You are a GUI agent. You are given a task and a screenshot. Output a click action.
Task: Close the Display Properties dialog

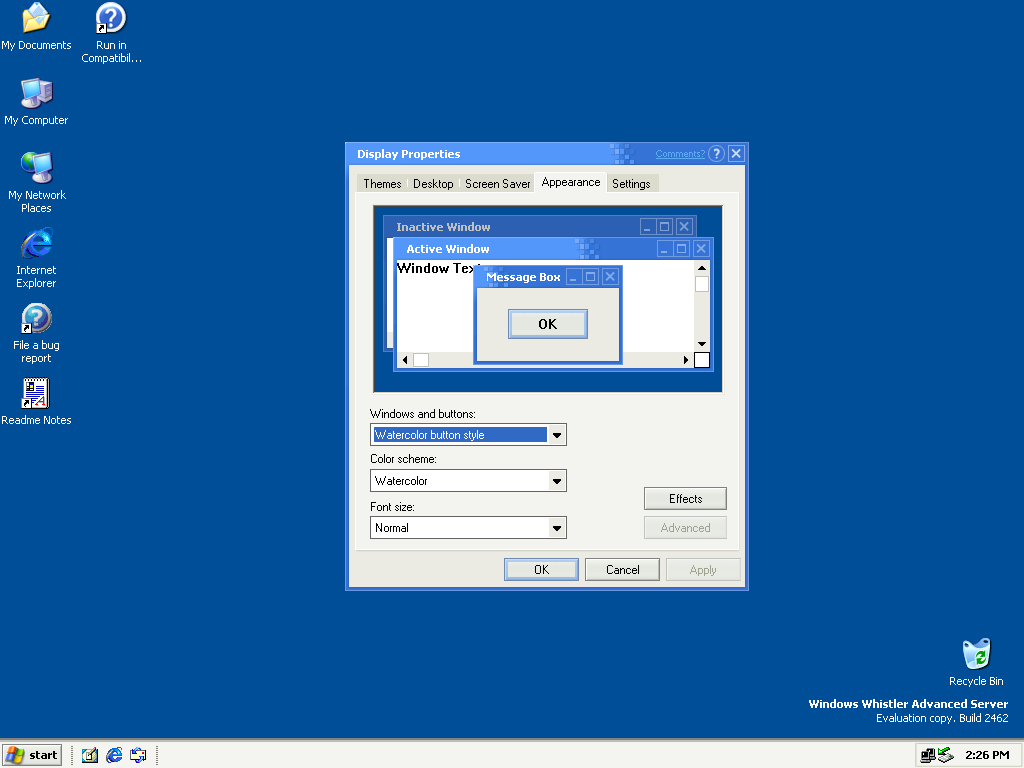tap(736, 153)
